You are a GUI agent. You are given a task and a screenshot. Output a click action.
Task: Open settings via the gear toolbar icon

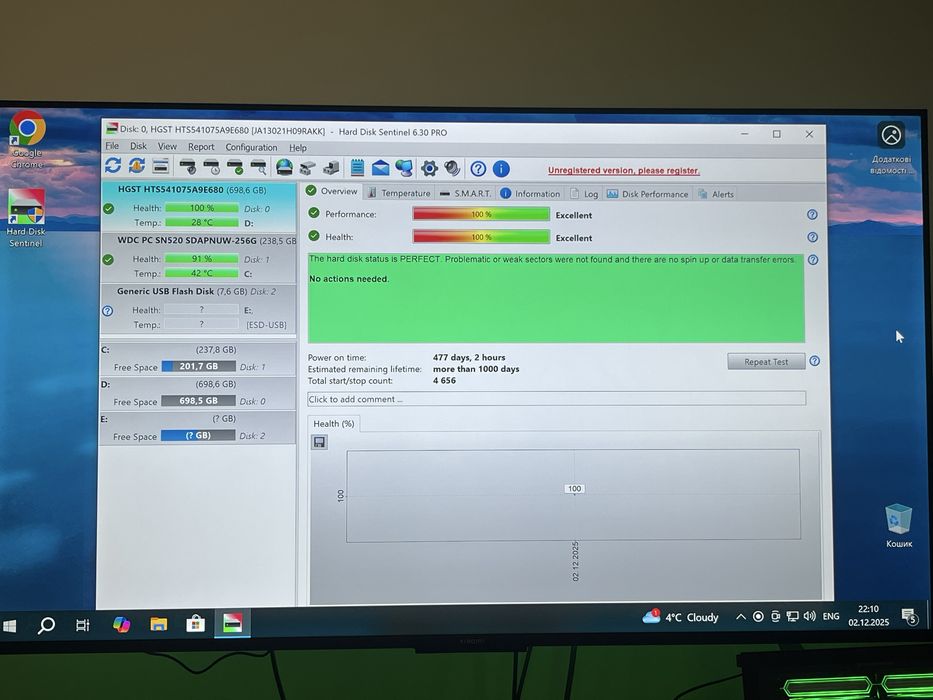429,168
